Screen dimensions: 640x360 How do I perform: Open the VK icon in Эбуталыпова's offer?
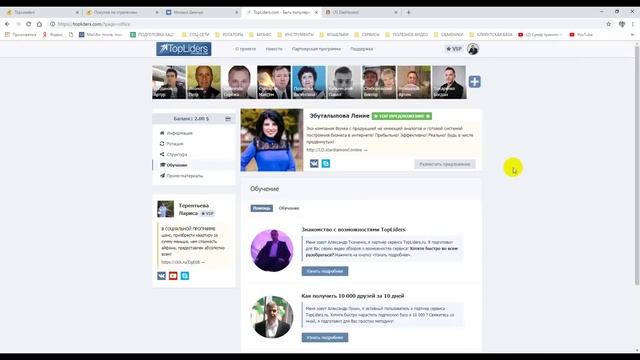314,164
